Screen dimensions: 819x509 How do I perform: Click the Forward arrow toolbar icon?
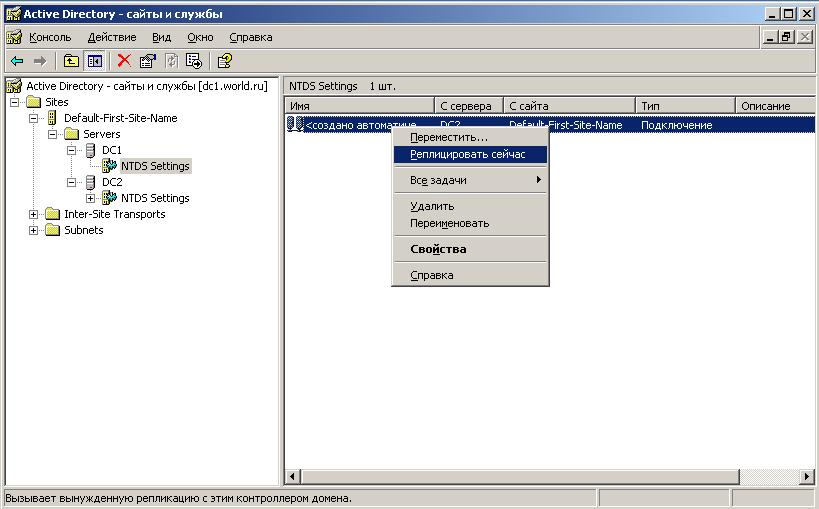coord(40,61)
